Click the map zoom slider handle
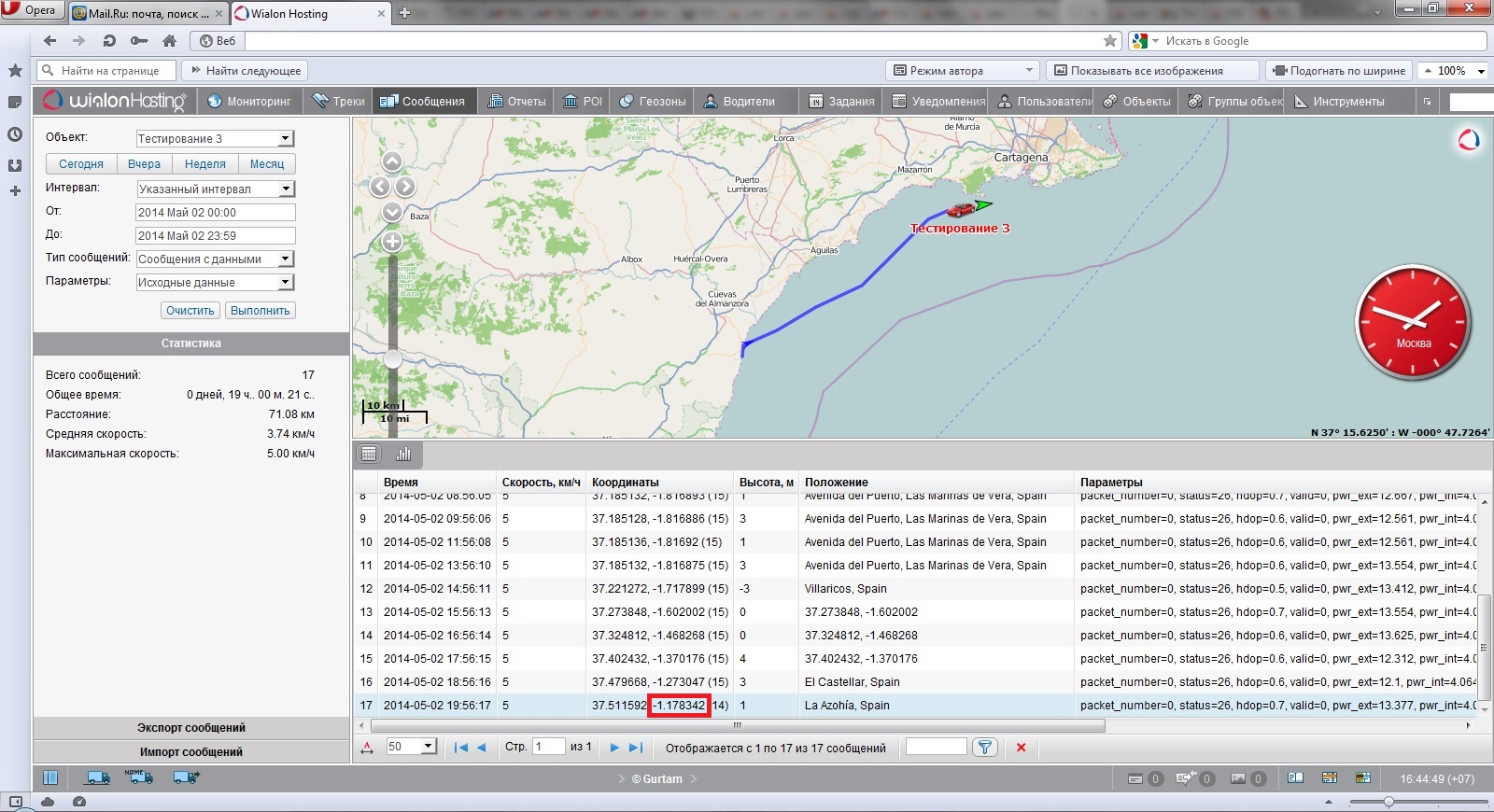Image resolution: width=1494 pixels, height=812 pixels. coord(393,359)
